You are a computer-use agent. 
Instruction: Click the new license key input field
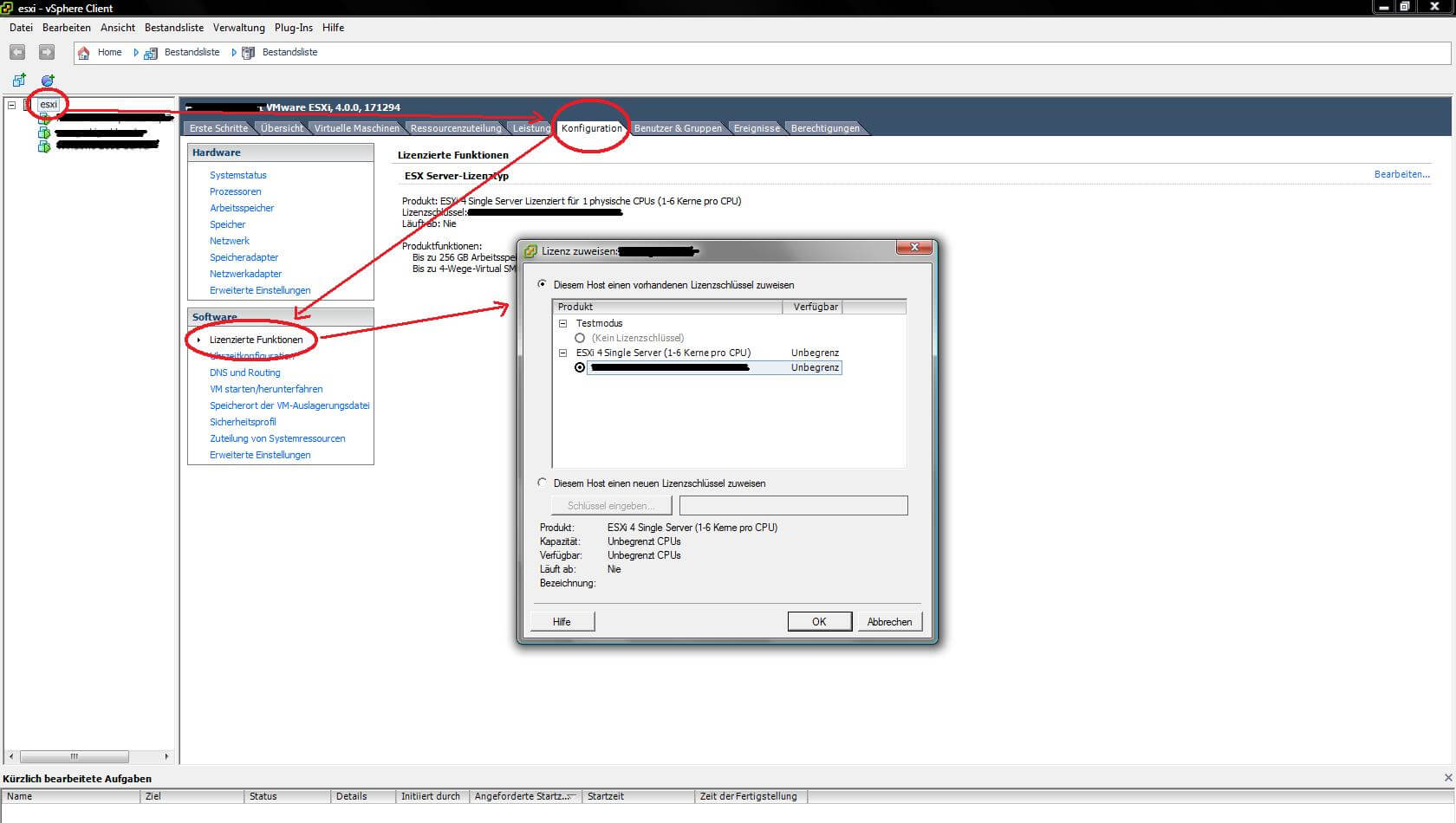[793, 505]
